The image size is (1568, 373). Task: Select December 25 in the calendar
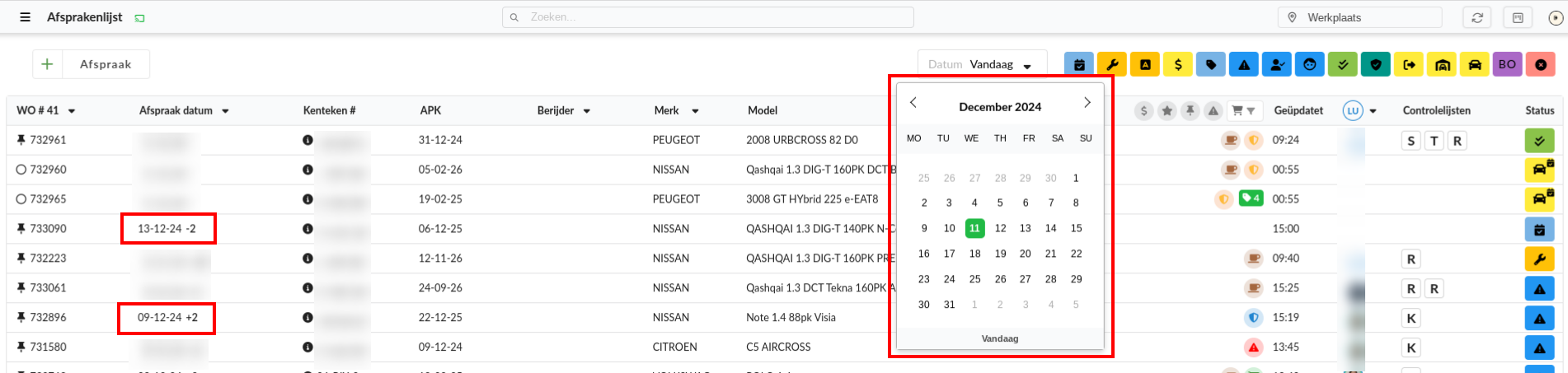point(974,279)
